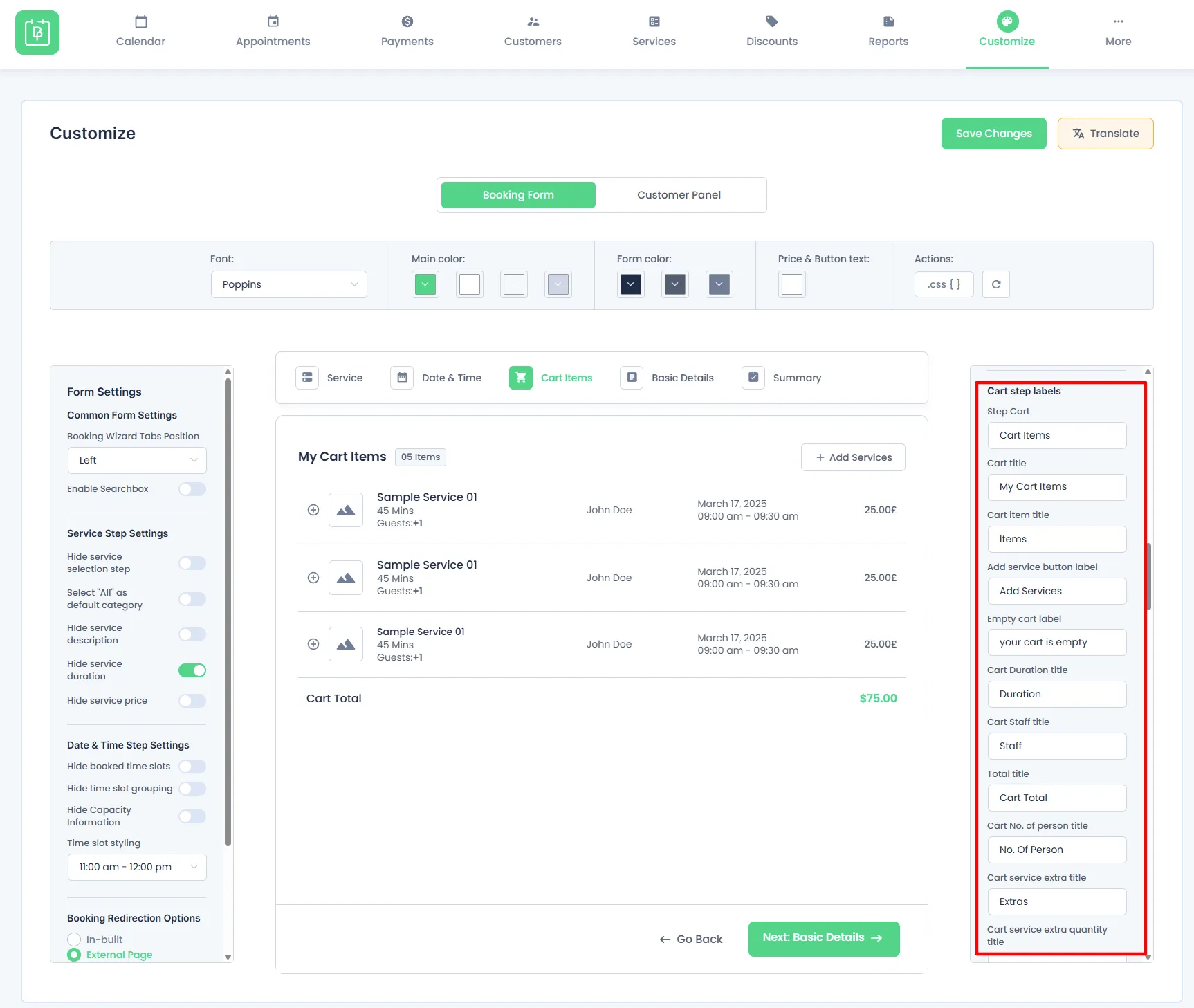Screen dimensions: 1194x1008
Task: Open the Services list icon
Action: pyautogui.click(x=654, y=21)
